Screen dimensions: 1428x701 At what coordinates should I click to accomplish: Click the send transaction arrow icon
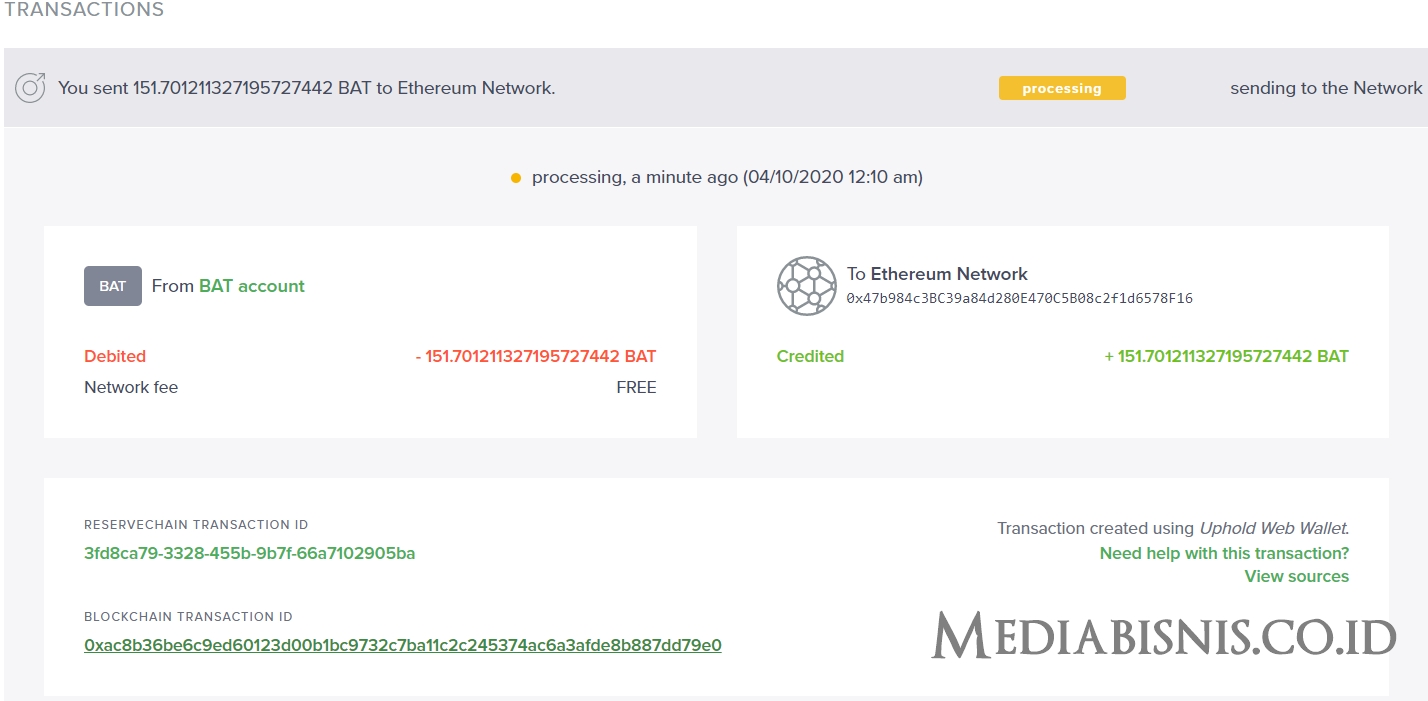coord(30,87)
